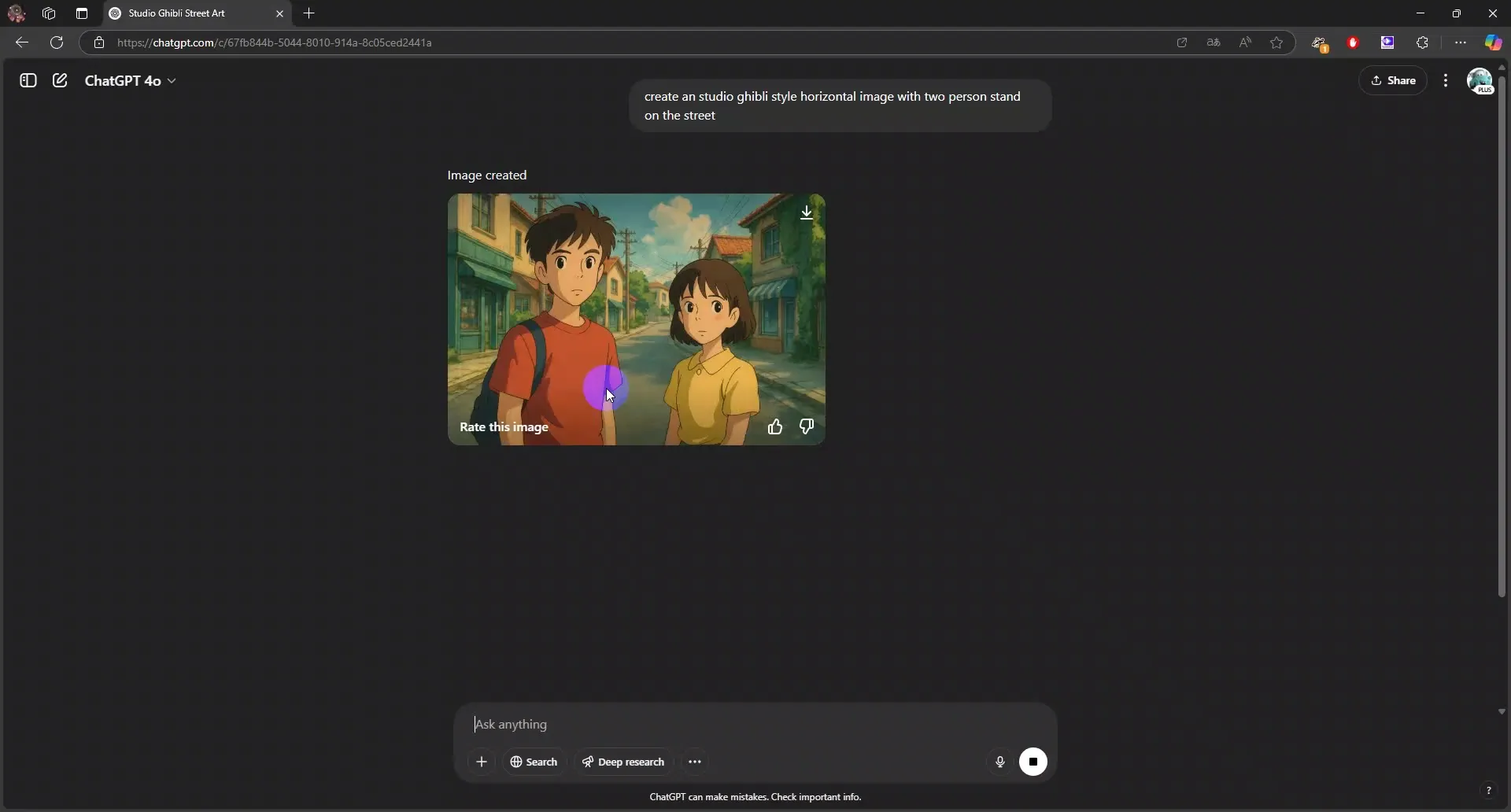The image size is (1511, 812).
Task: Open the generated street image thumbnail
Action: pos(637,319)
